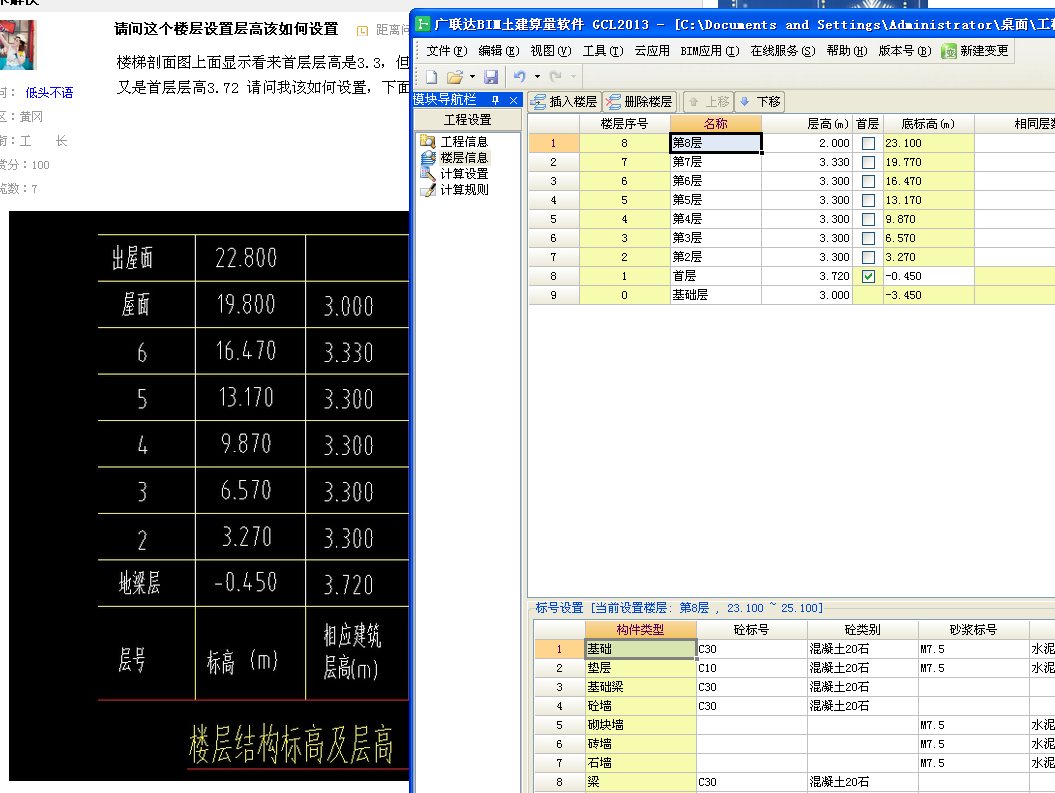The width and height of the screenshot is (1055, 793).
Task: Open the 视图(V) menu
Action: pyautogui.click(x=550, y=51)
